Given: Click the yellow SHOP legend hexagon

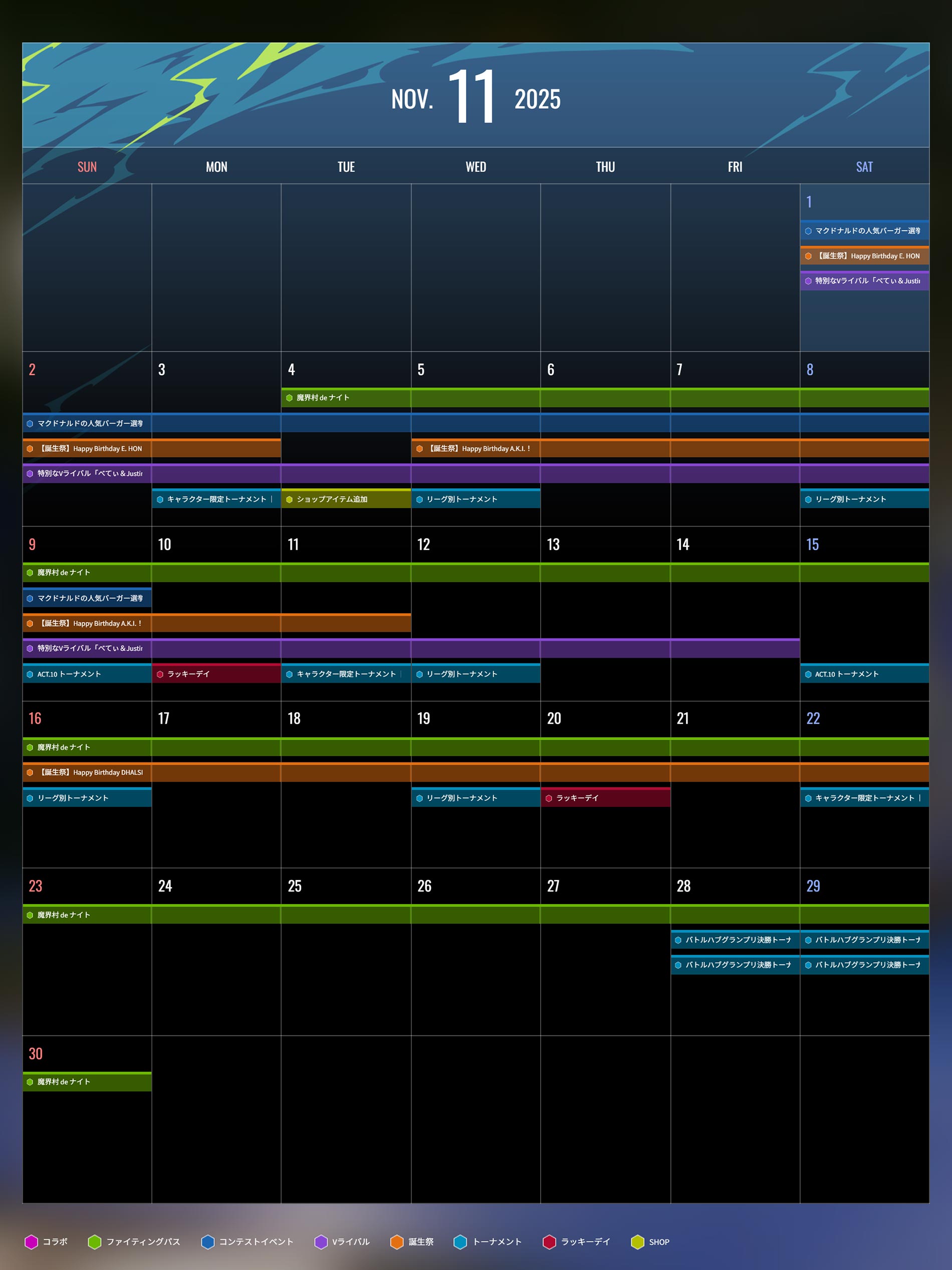Looking at the screenshot, I should tap(637, 1241).
